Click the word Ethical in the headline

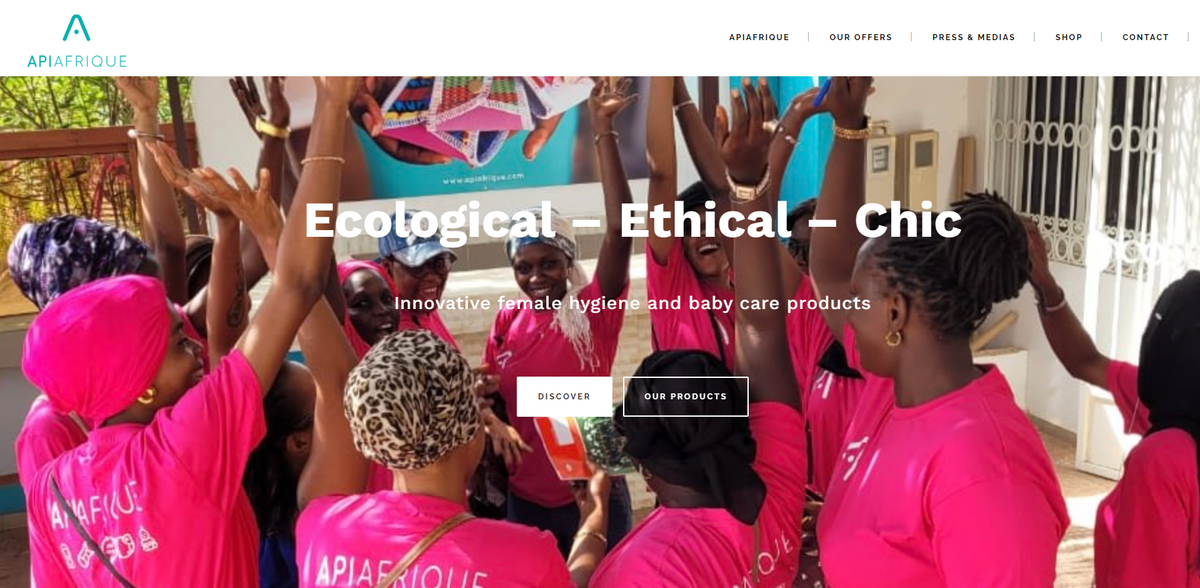tap(705, 220)
